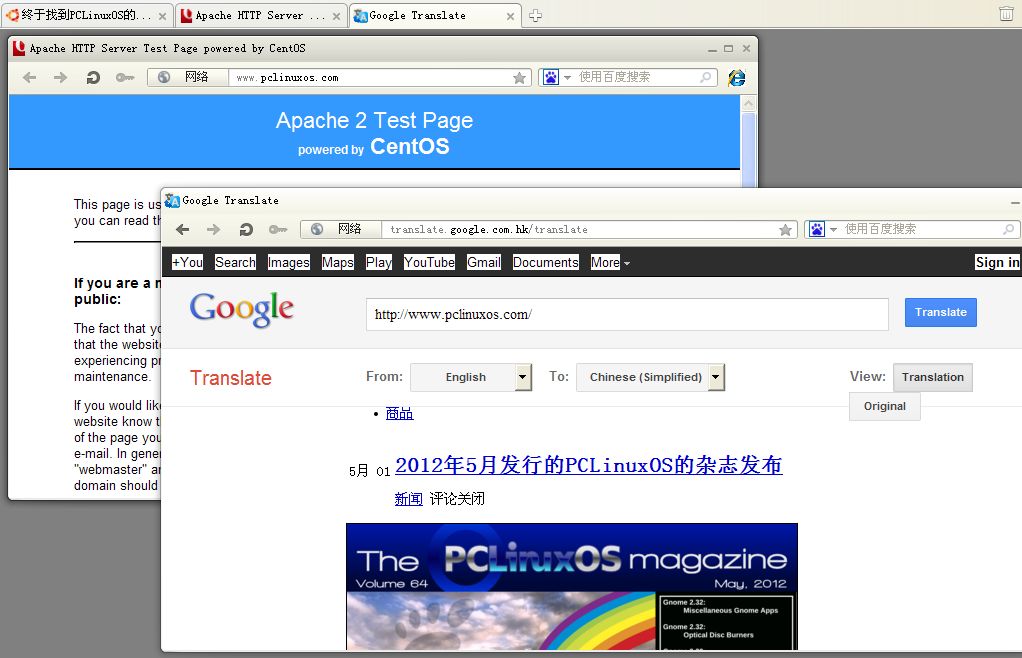Select Translation view button

tap(933, 377)
